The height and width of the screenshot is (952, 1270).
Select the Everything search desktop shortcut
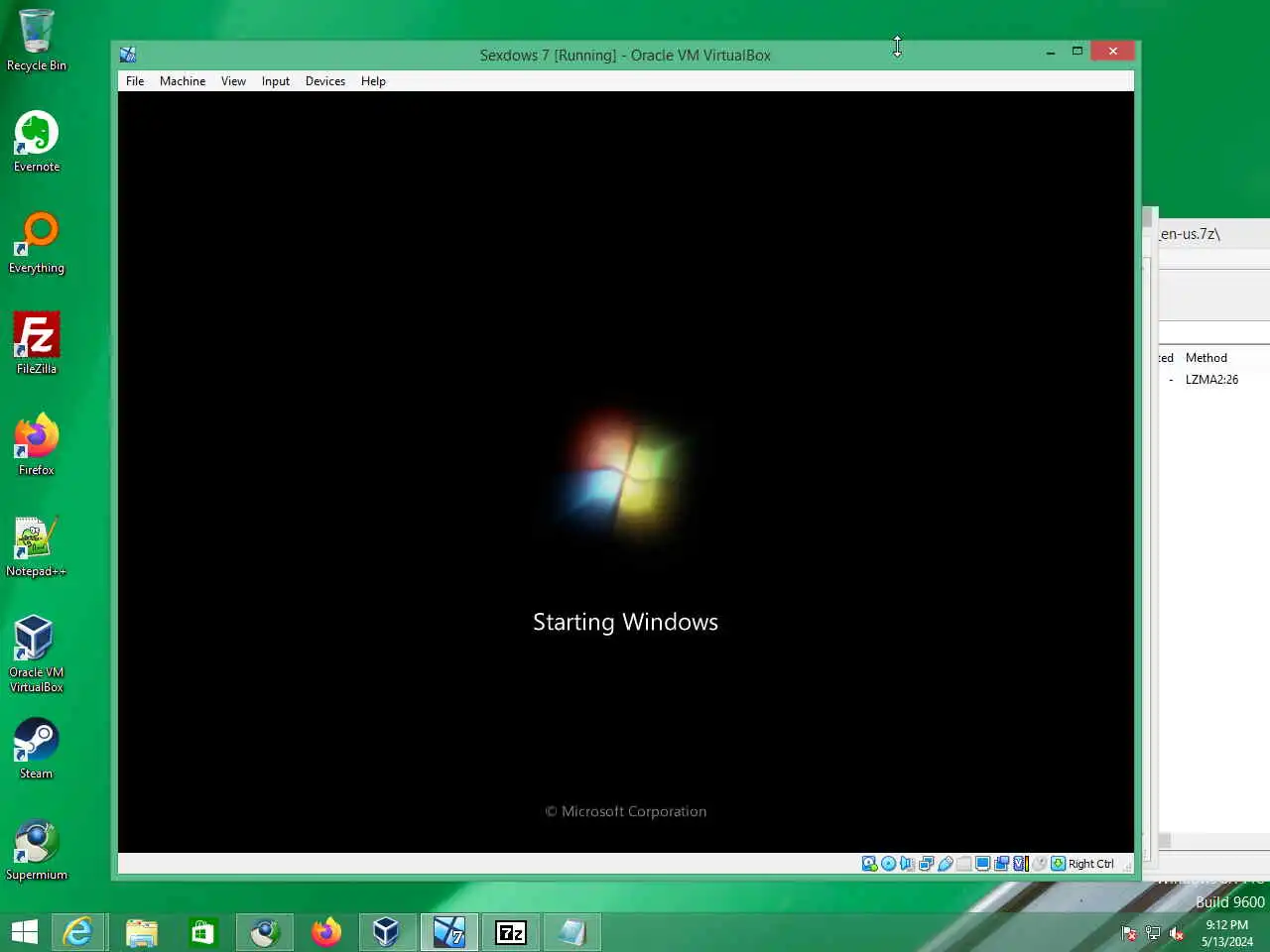point(37,243)
